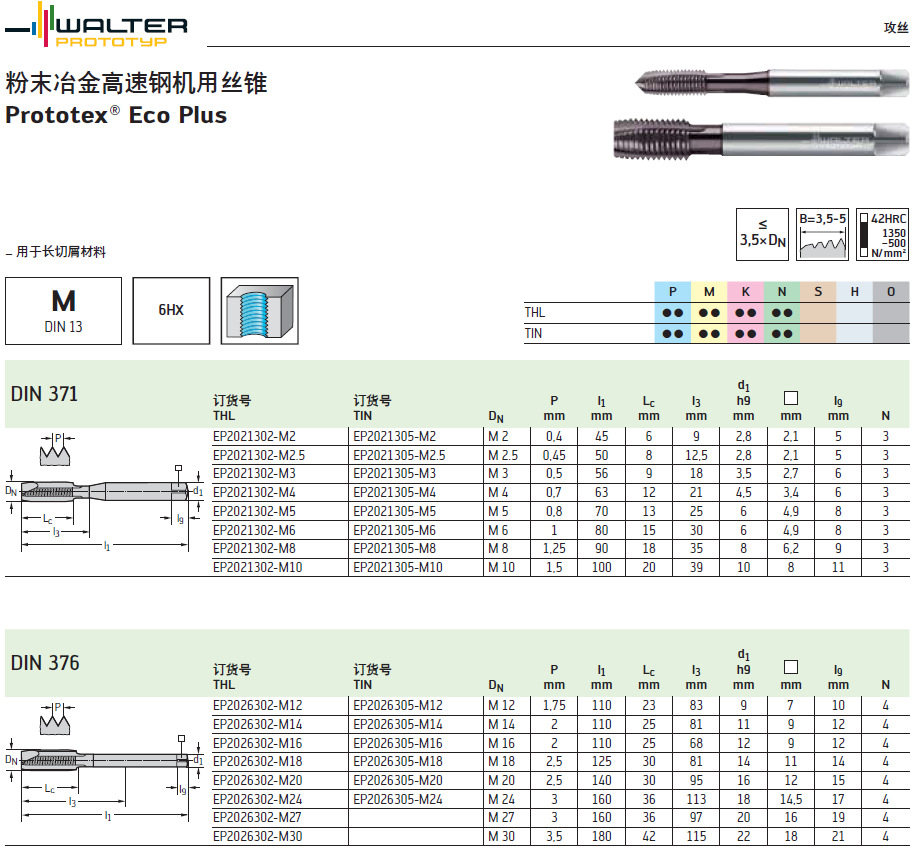Screen dimensions: 914x850
Task: Select order number EP2021305-M4
Action: [395, 493]
